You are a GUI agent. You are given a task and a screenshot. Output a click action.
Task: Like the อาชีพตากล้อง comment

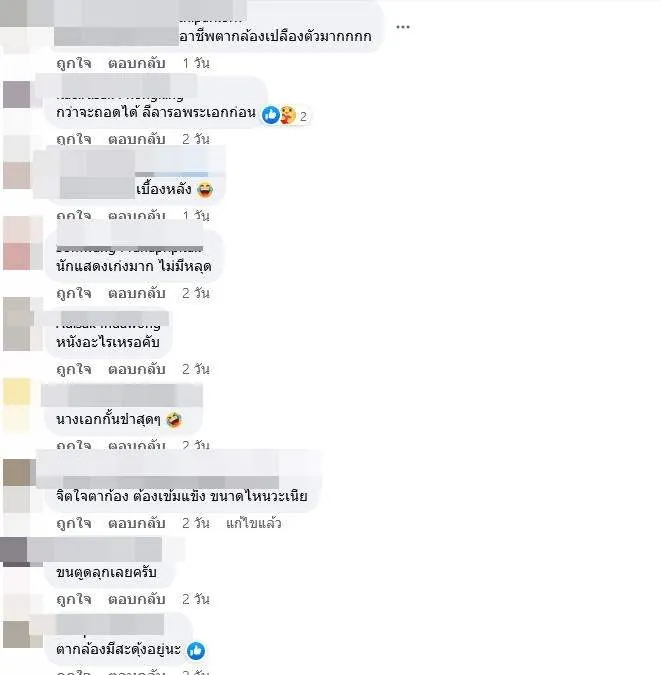point(74,63)
